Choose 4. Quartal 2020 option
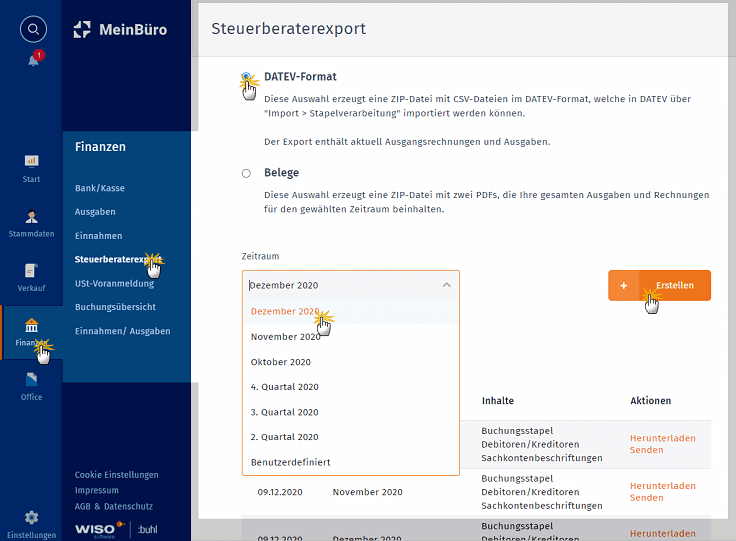Screen dimensions: 736x541 [x=351, y=387]
